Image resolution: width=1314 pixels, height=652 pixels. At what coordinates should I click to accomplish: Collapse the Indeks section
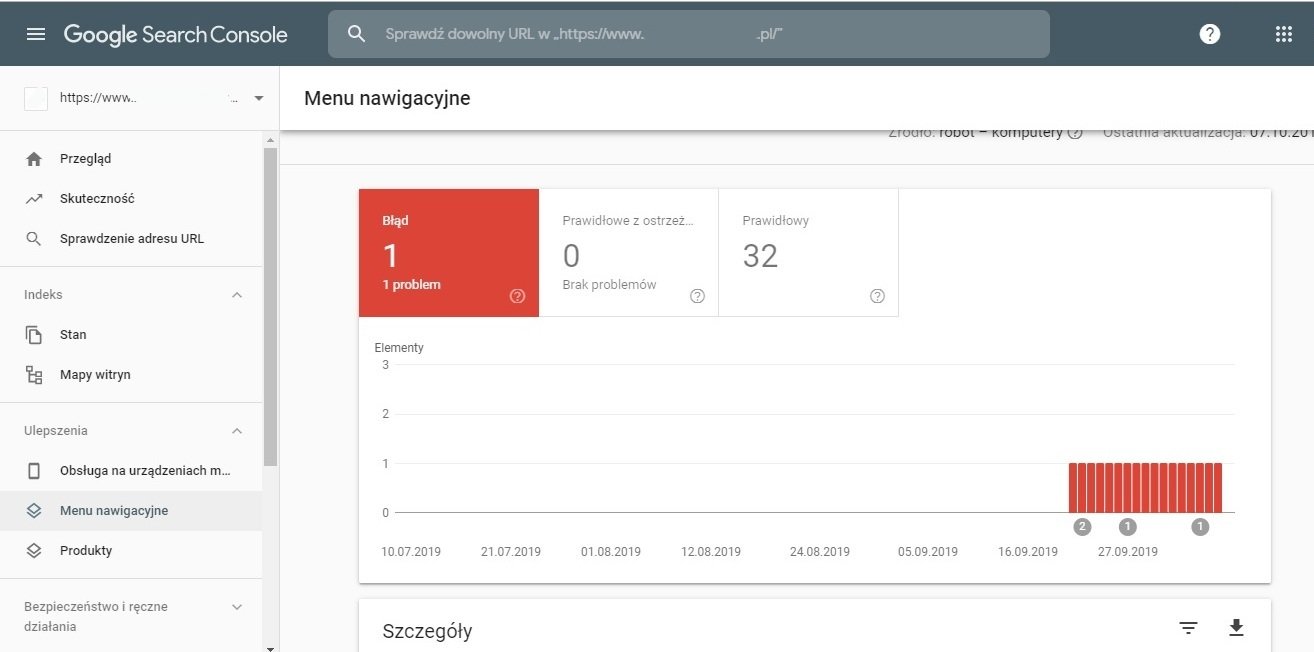tap(237, 295)
